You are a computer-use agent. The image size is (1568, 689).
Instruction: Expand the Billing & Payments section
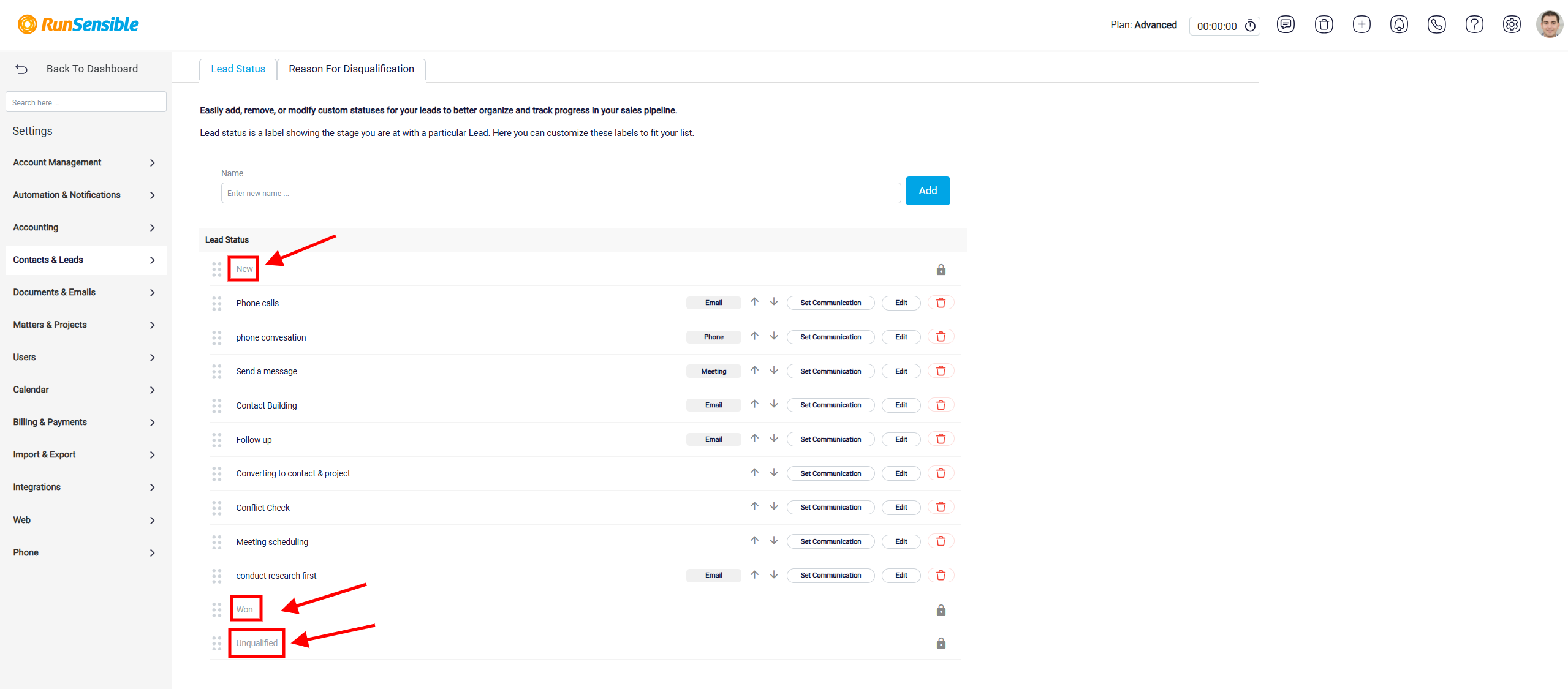pos(85,422)
